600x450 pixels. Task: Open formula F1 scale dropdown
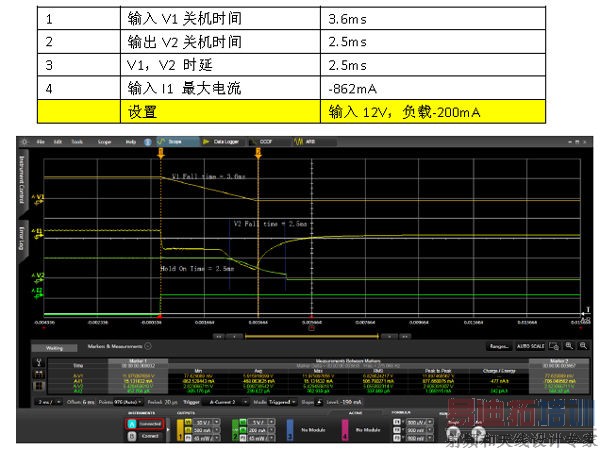click(420, 422)
